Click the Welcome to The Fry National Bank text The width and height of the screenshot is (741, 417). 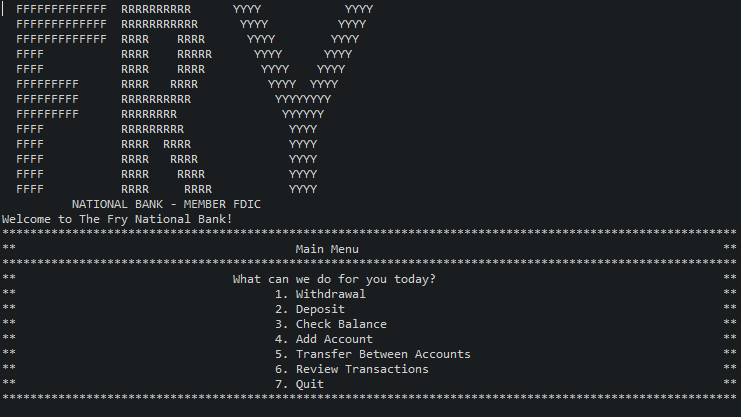coord(117,219)
